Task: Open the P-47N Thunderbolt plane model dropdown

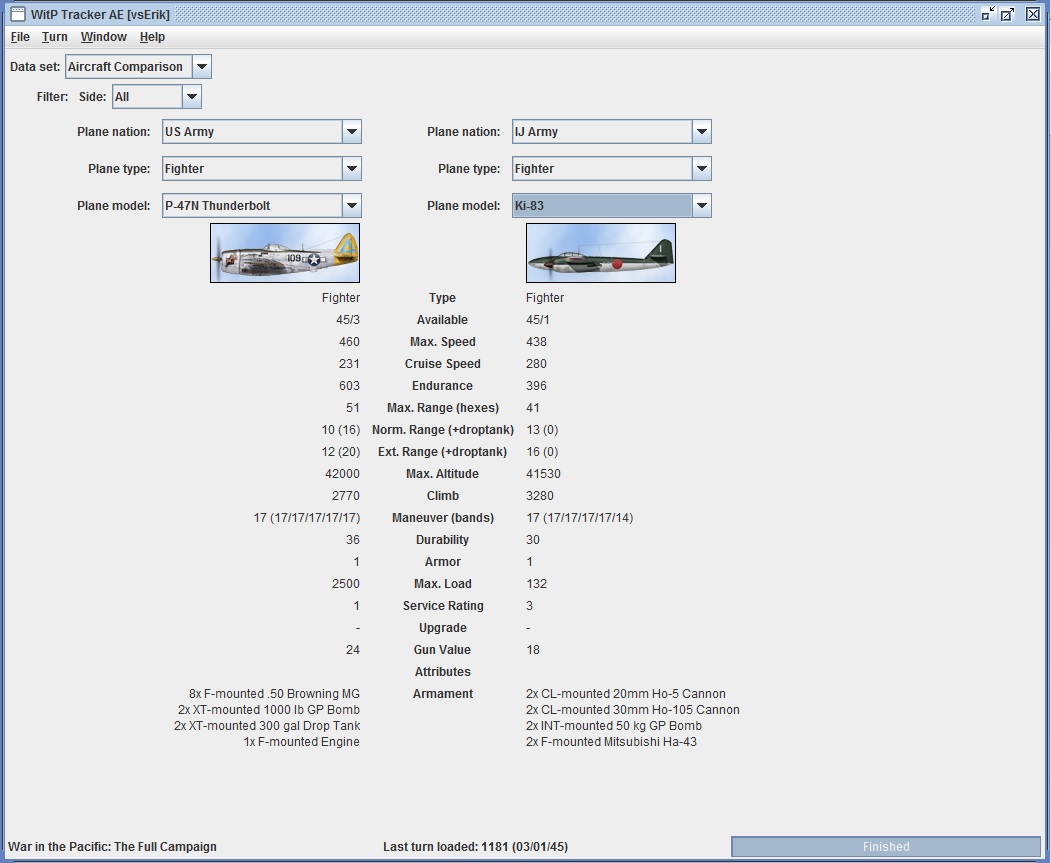Action: [262, 206]
